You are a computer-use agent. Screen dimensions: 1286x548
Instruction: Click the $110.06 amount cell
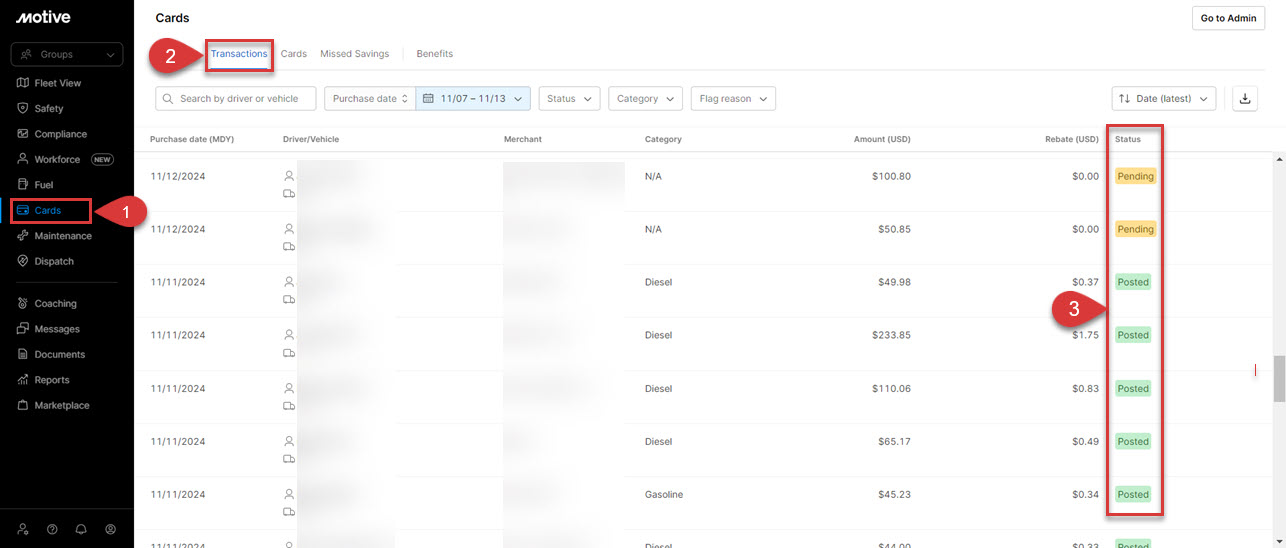[x=891, y=388]
